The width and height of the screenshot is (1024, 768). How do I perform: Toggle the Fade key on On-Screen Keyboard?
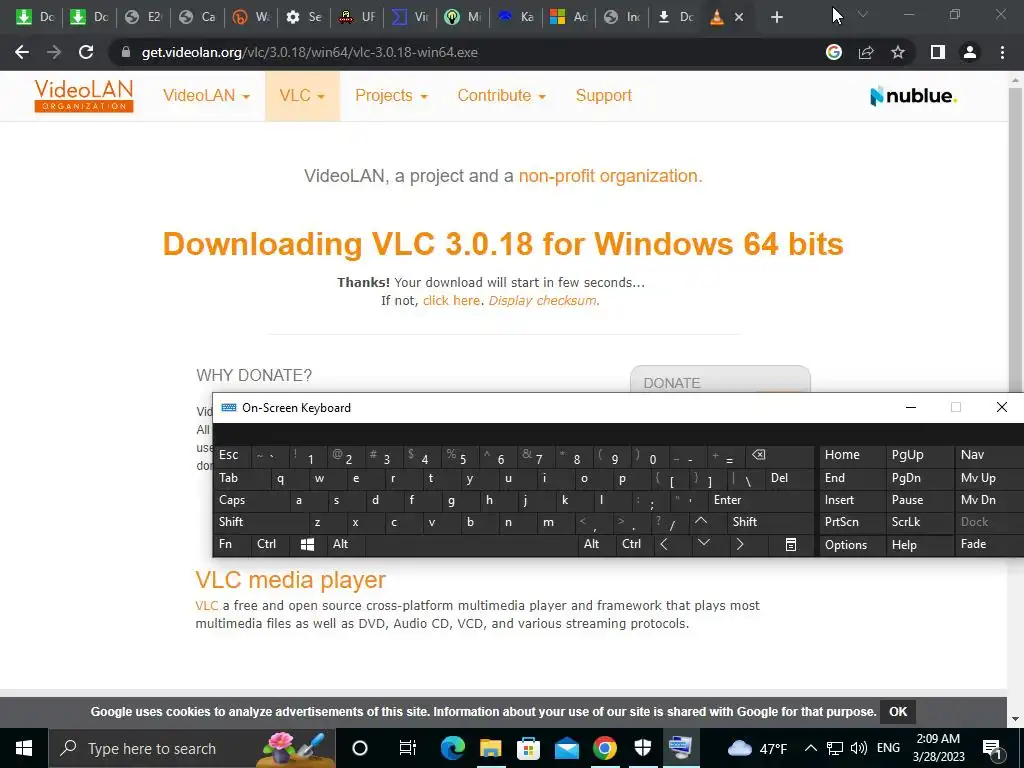[988, 545]
